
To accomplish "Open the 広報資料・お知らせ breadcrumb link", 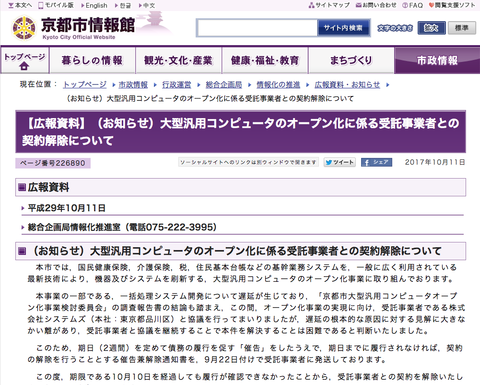I will (x=347, y=85).
